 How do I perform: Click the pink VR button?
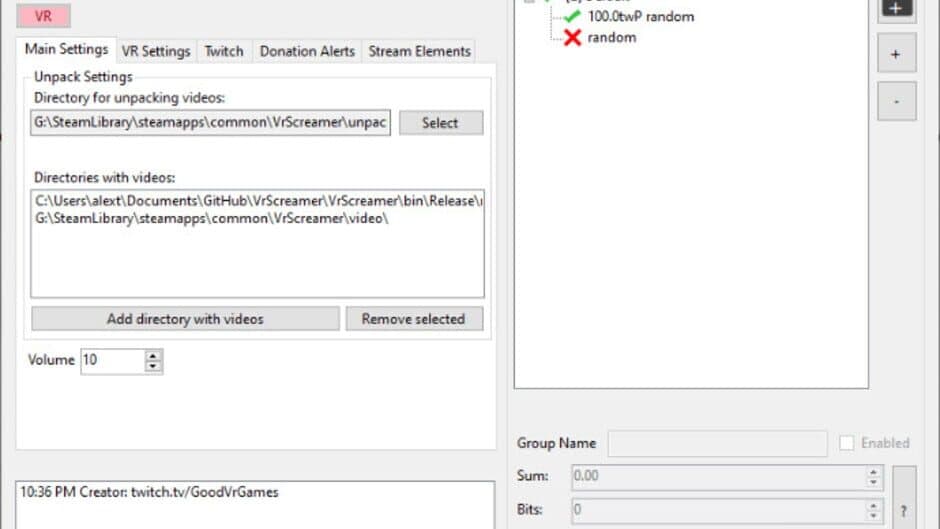tap(43, 16)
